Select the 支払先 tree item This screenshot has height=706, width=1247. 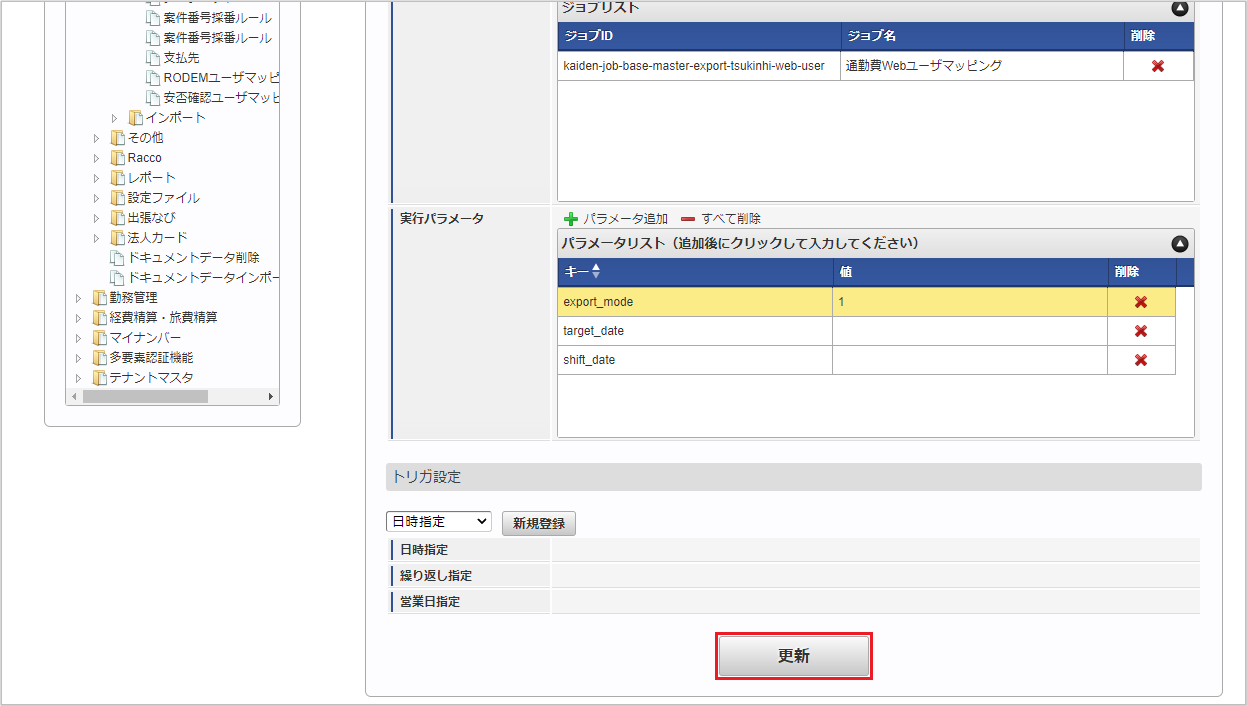coord(181,58)
